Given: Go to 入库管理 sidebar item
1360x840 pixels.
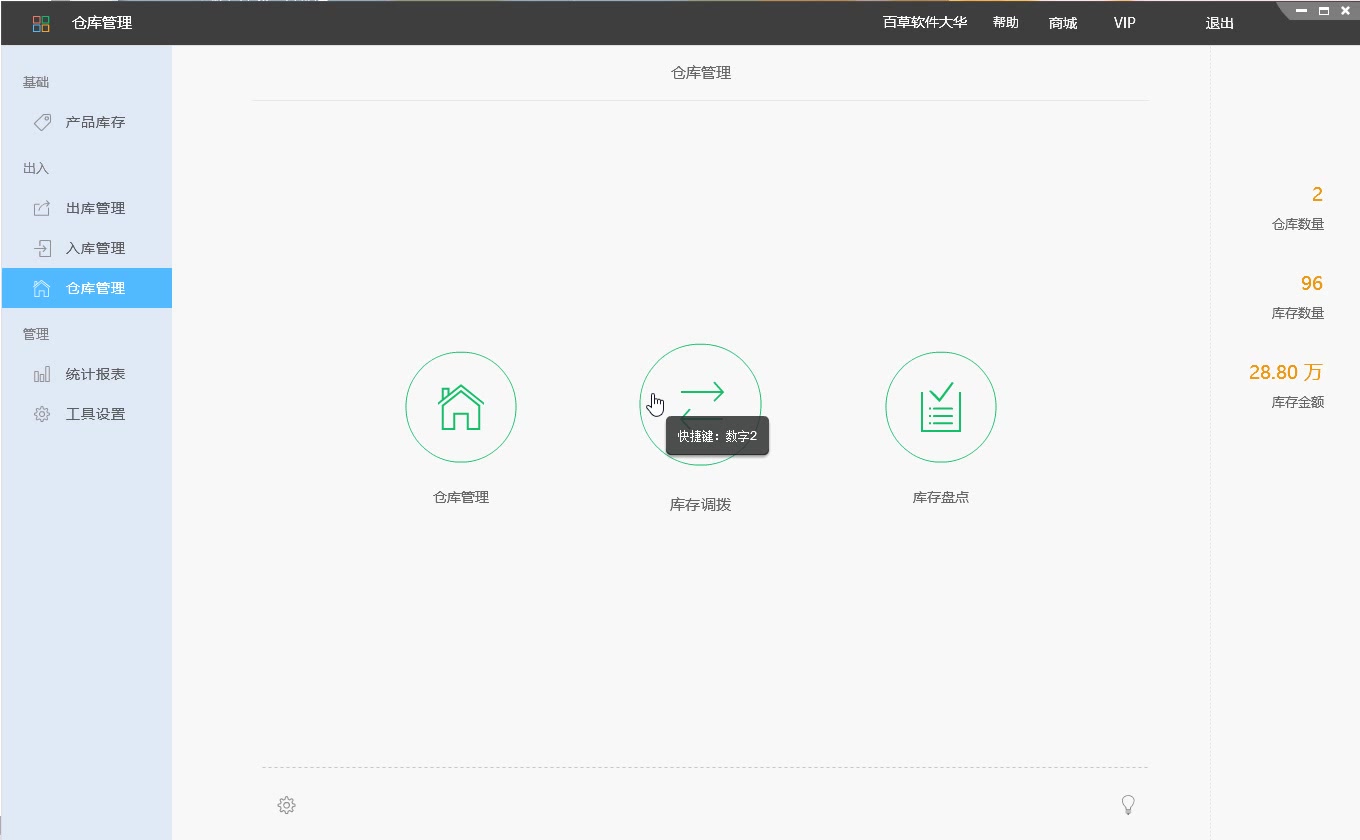Looking at the screenshot, I should click(86, 248).
